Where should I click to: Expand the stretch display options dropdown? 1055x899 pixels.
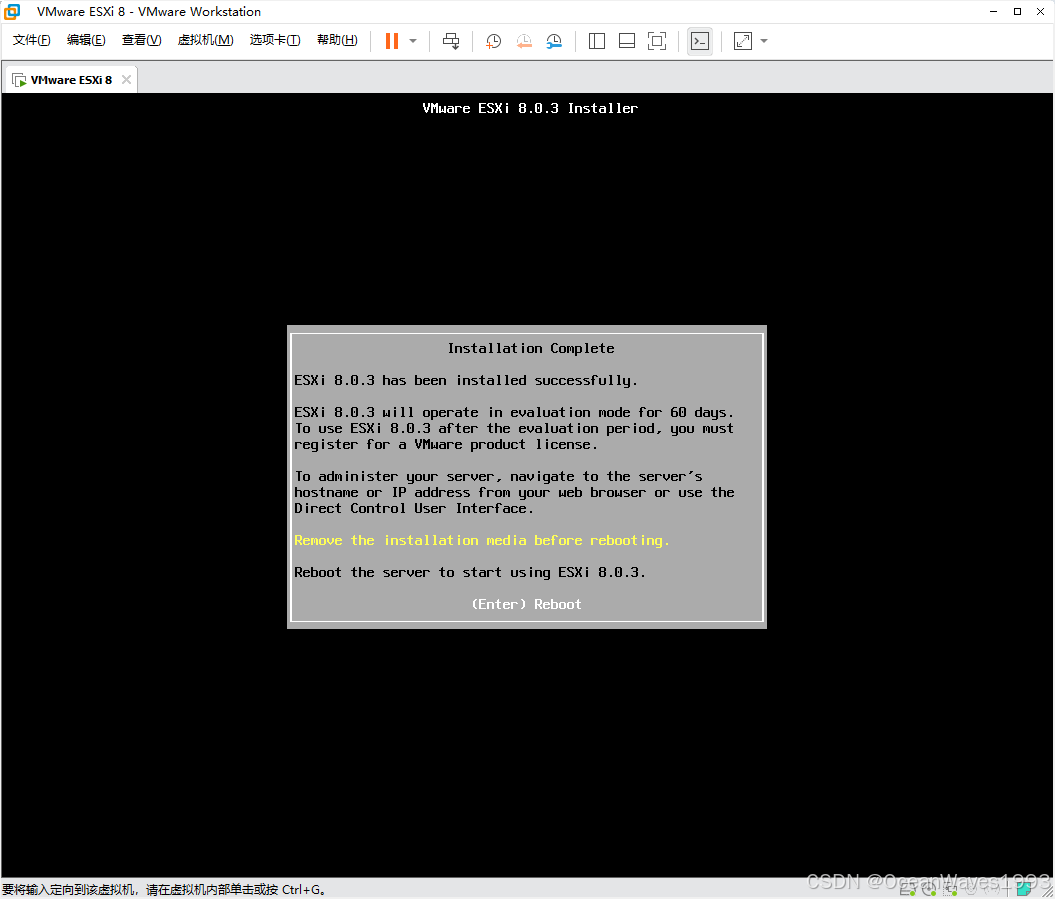[764, 41]
